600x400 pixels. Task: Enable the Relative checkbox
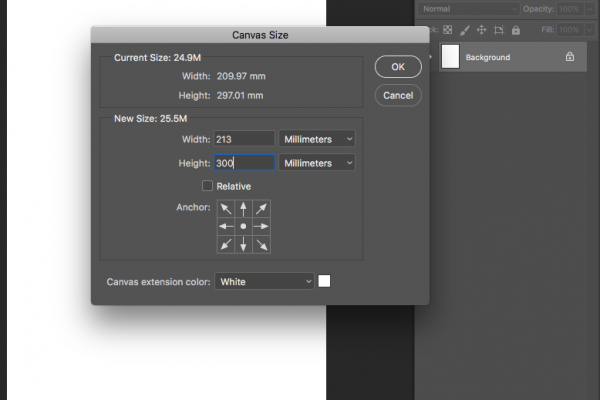pyautogui.click(x=207, y=186)
